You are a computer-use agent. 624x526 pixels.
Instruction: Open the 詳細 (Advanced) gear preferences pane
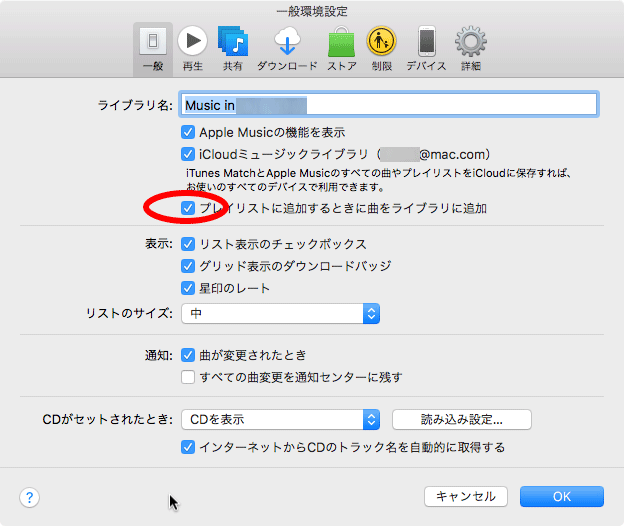[471, 49]
